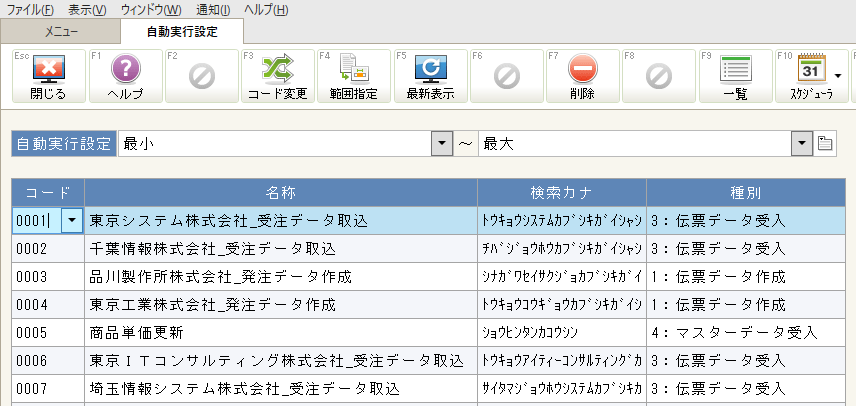The image size is (856, 406).
Task: Select code cell 0006
Action: point(48,361)
